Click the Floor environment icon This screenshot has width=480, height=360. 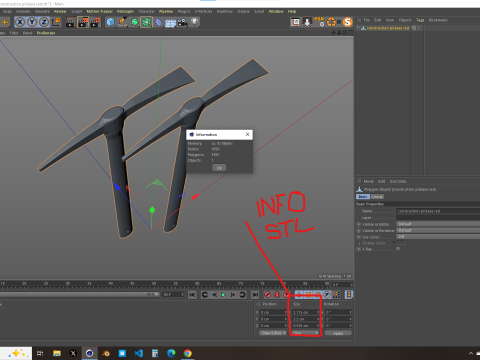[x=170, y=23]
